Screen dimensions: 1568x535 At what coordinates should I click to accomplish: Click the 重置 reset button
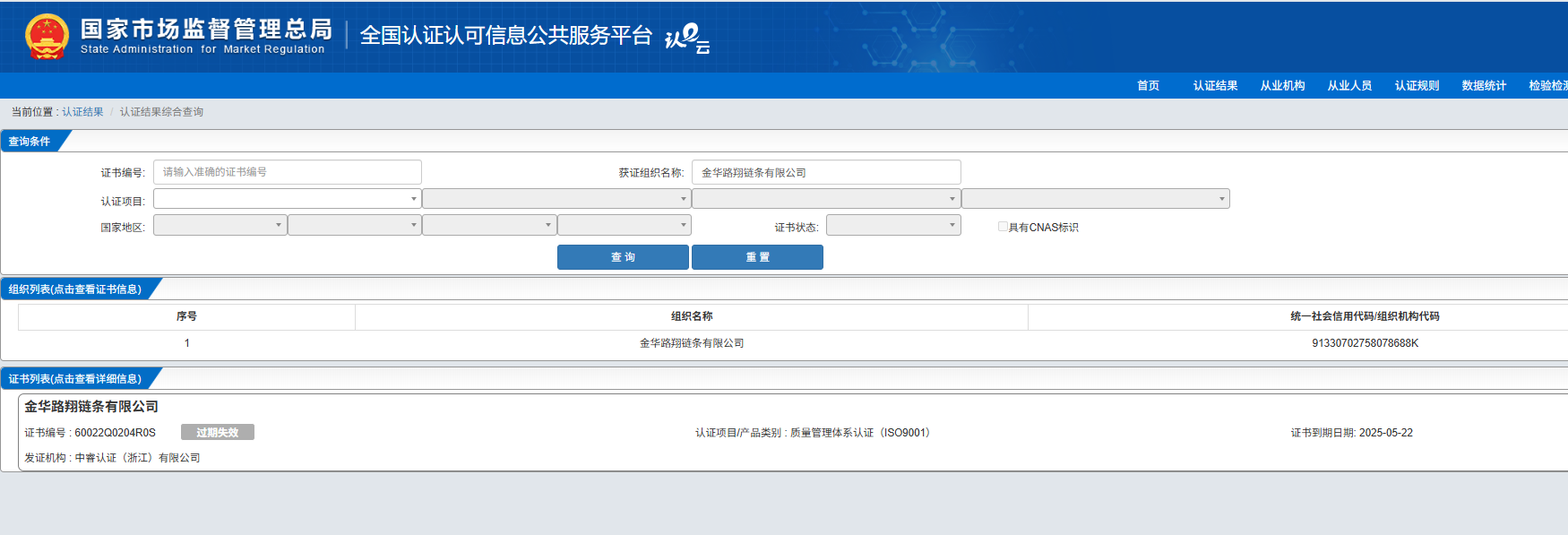pos(757,257)
